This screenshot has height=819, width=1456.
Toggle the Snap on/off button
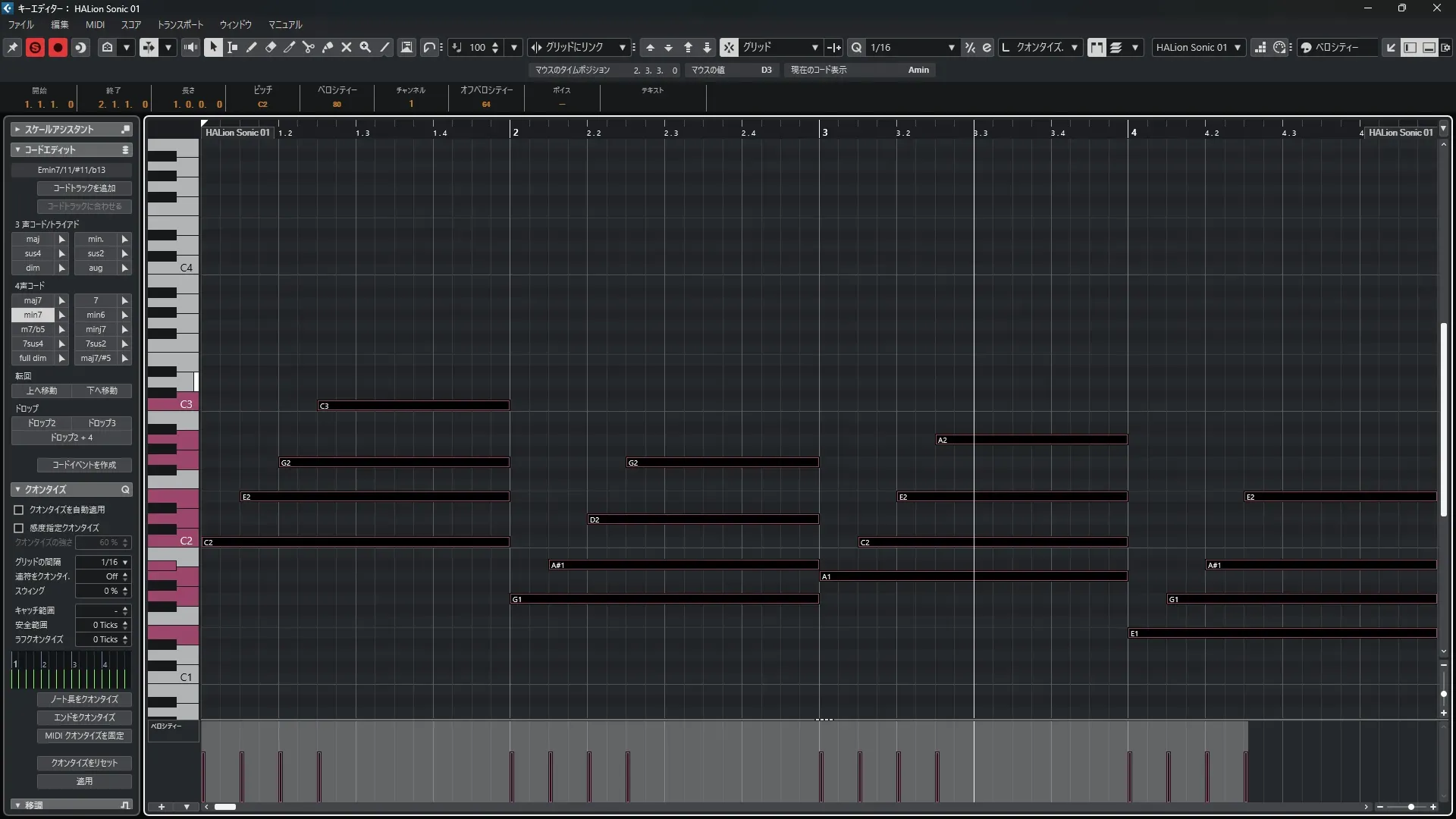(x=728, y=48)
